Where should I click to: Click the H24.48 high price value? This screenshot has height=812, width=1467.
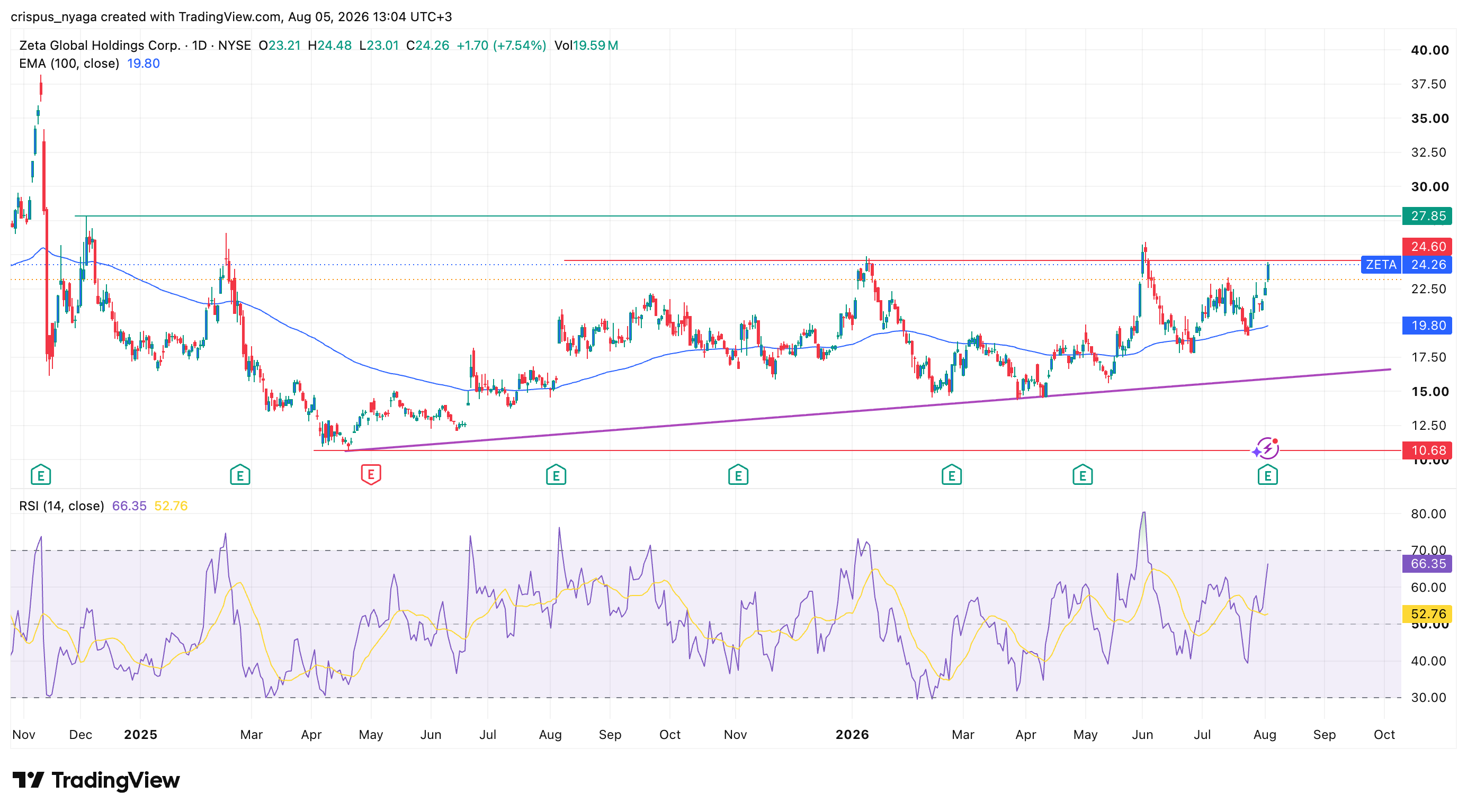coord(329,46)
